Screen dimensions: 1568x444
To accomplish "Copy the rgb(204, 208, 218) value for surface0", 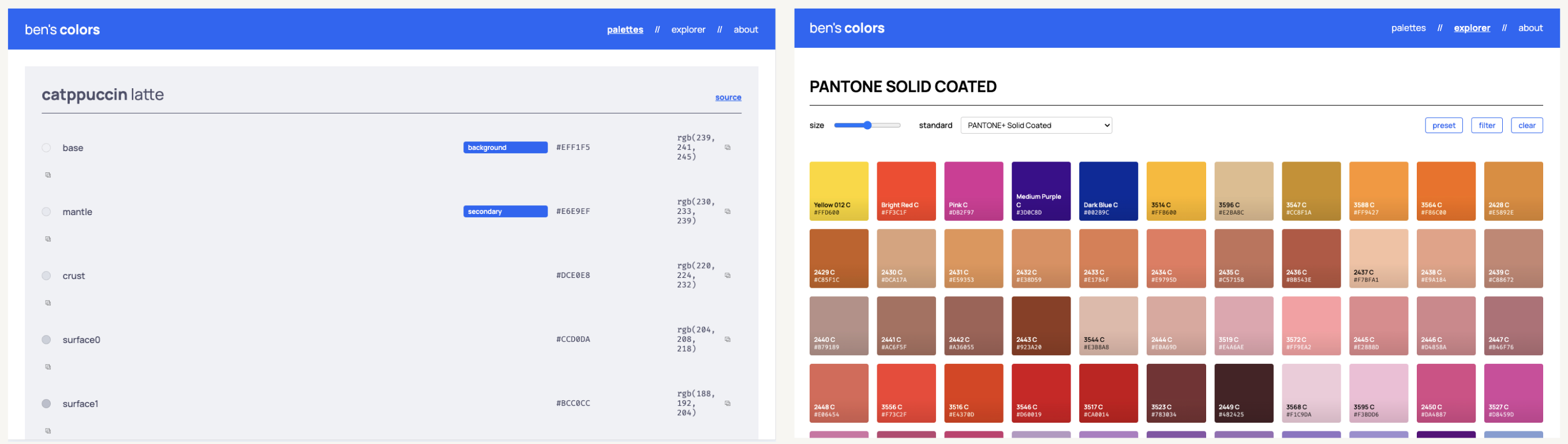I will coord(727,340).
